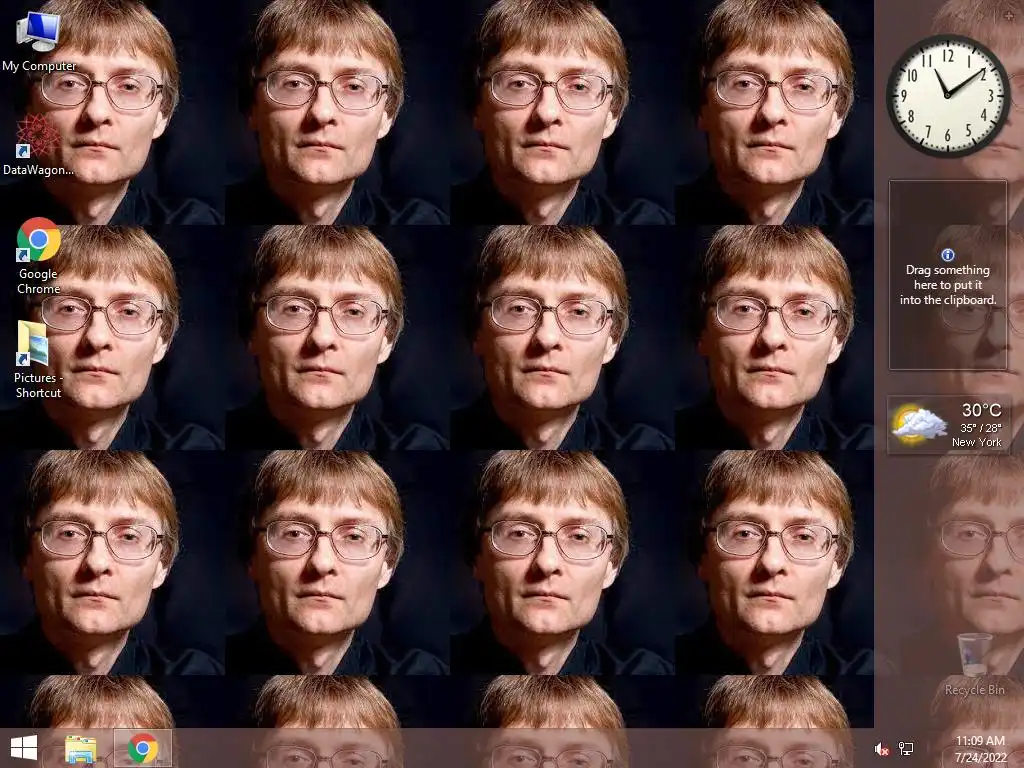The height and width of the screenshot is (768, 1024).
Task: Click the 7/24/2022 date in taskbar
Action: (980, 757)
